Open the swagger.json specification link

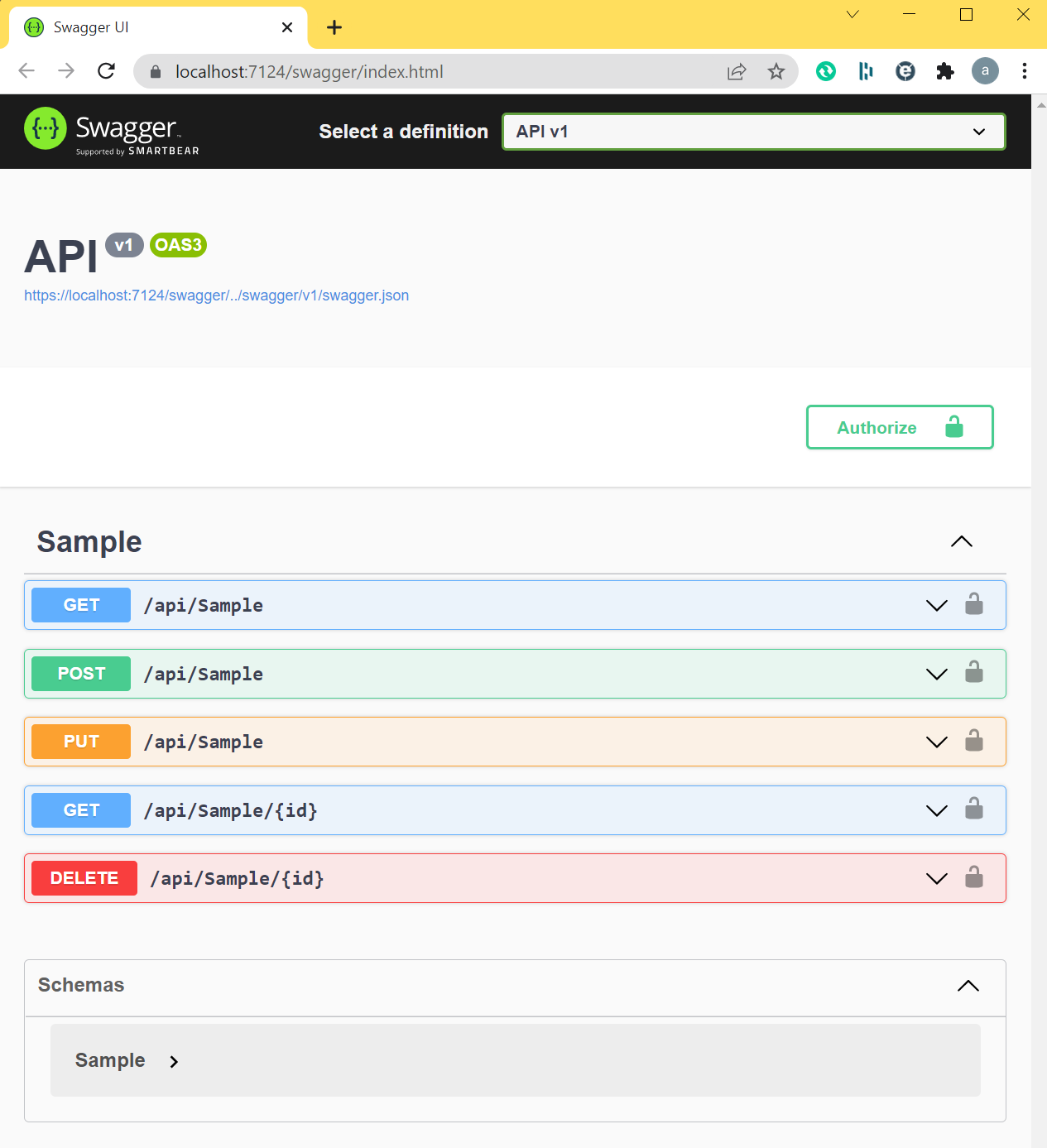point(216,295)
